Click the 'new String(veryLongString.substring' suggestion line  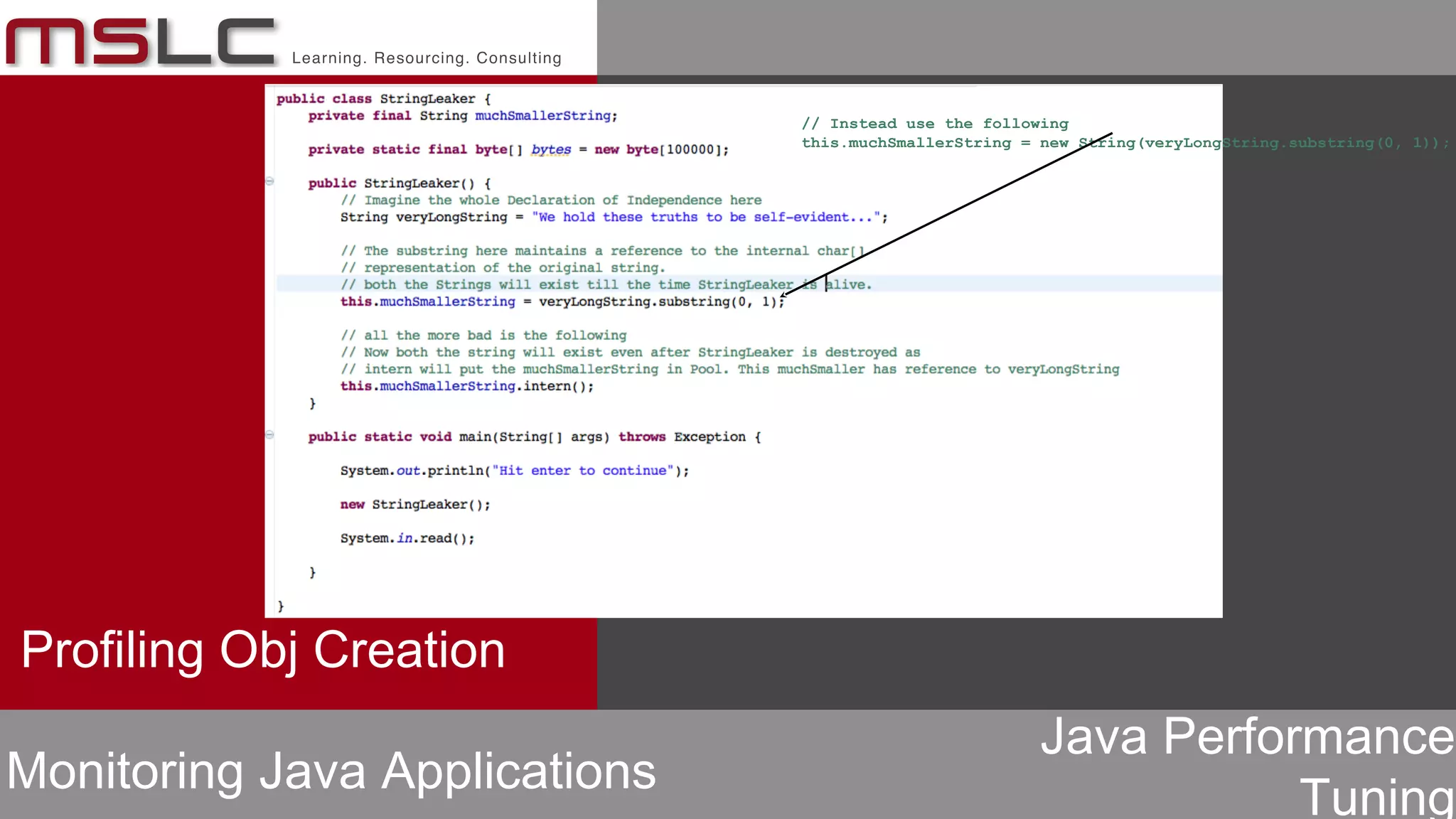pos(1125,143)
